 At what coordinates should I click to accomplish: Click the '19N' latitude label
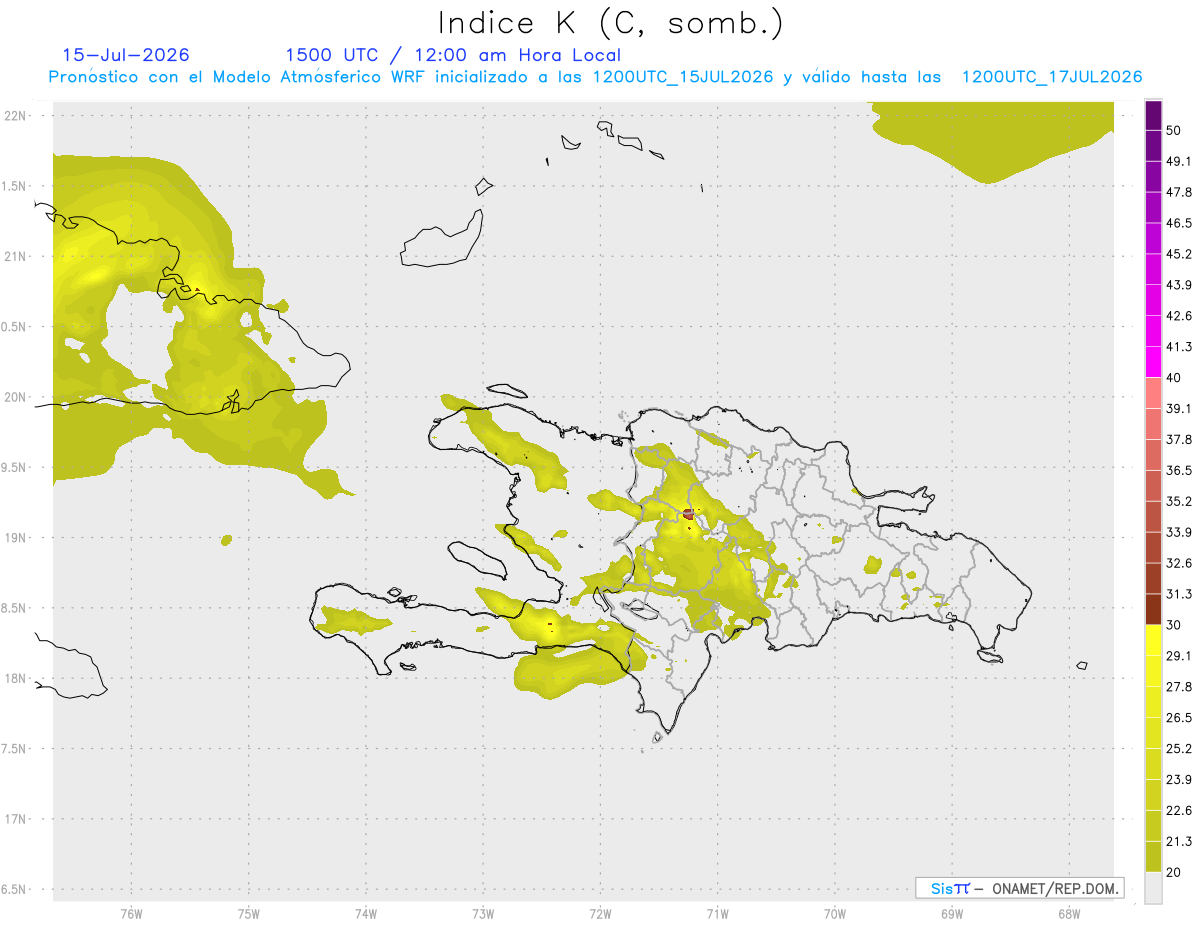17,538
